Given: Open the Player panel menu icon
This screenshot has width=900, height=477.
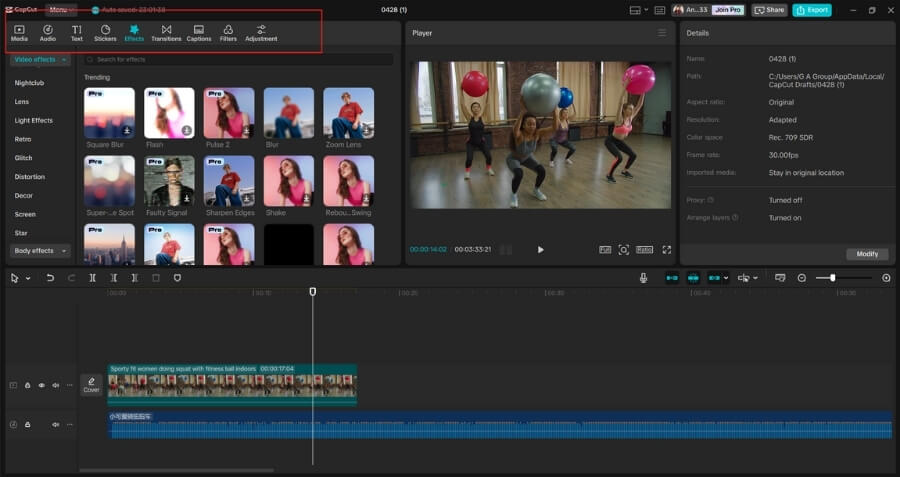Looking at the screenshot, I should click(x=662, y=33).
